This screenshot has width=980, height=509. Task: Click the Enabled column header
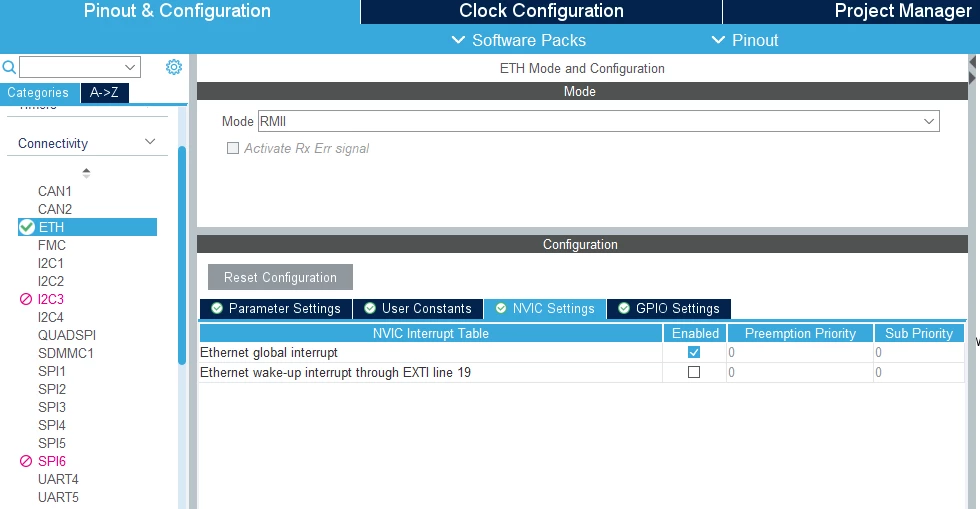(695, 333)
